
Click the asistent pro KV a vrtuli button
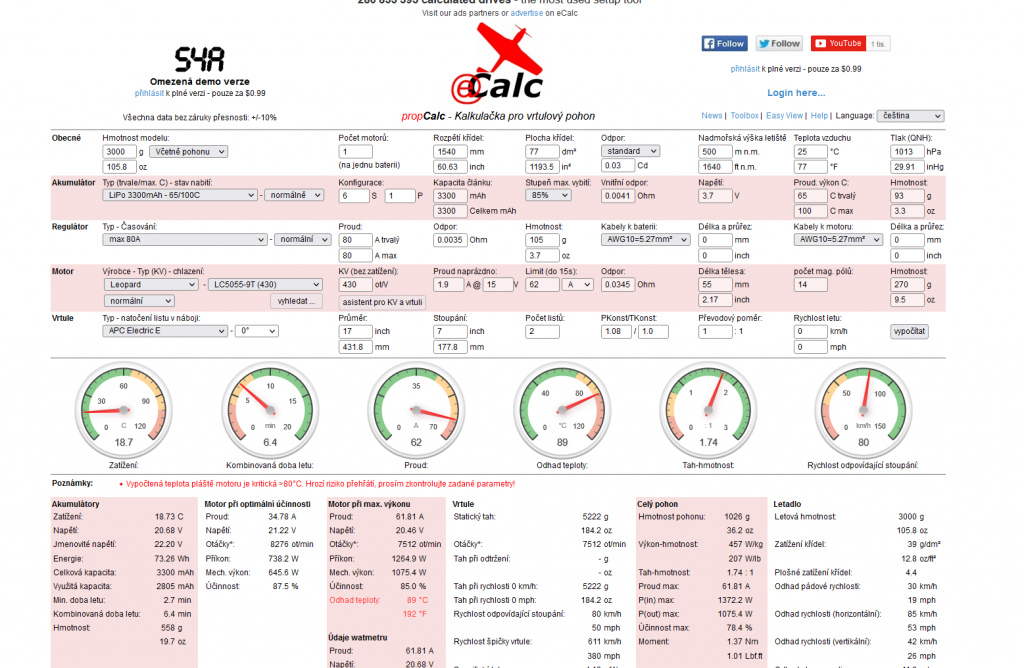[383, 301]
